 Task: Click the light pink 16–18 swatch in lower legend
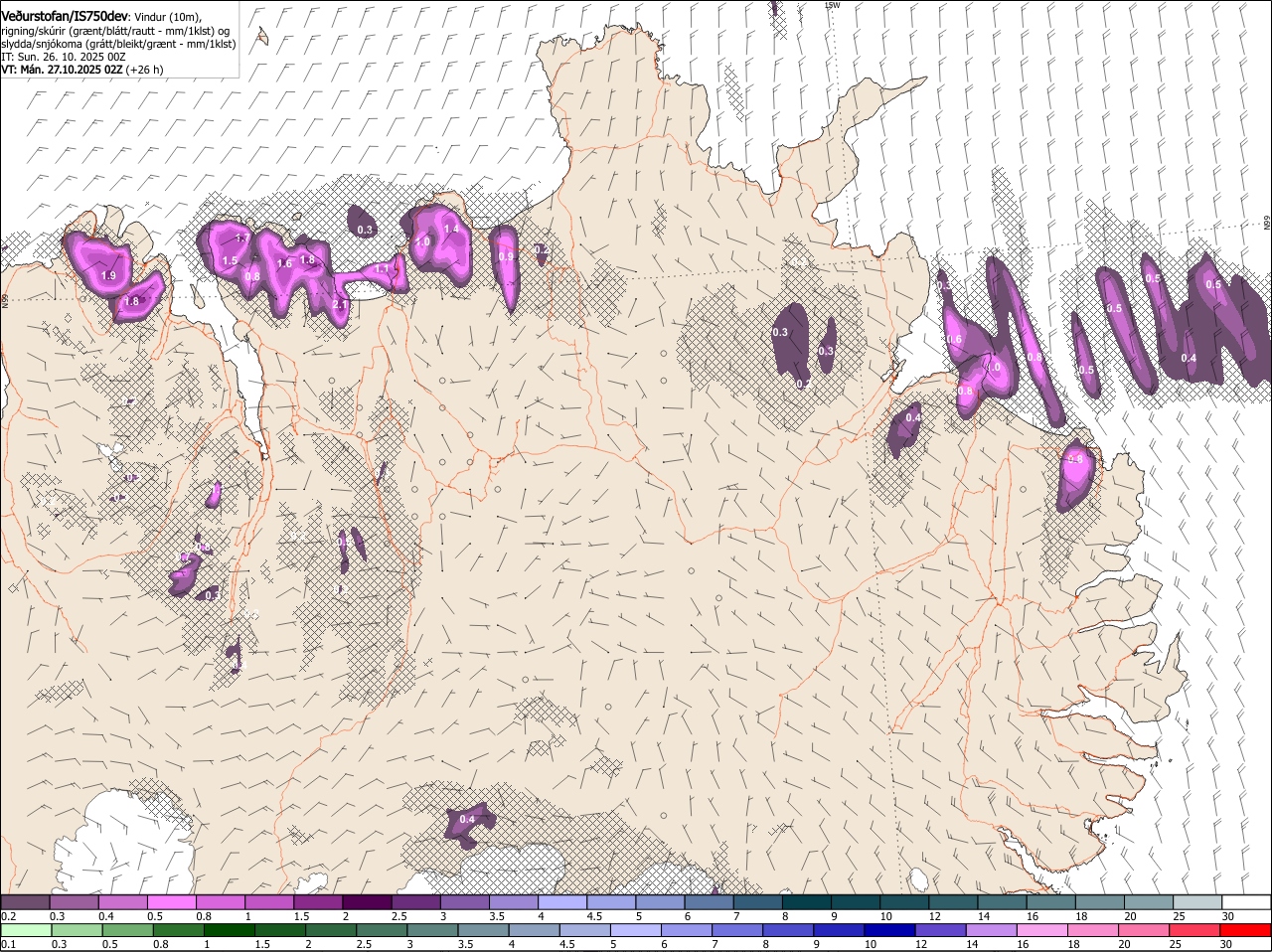[1040, 930]
